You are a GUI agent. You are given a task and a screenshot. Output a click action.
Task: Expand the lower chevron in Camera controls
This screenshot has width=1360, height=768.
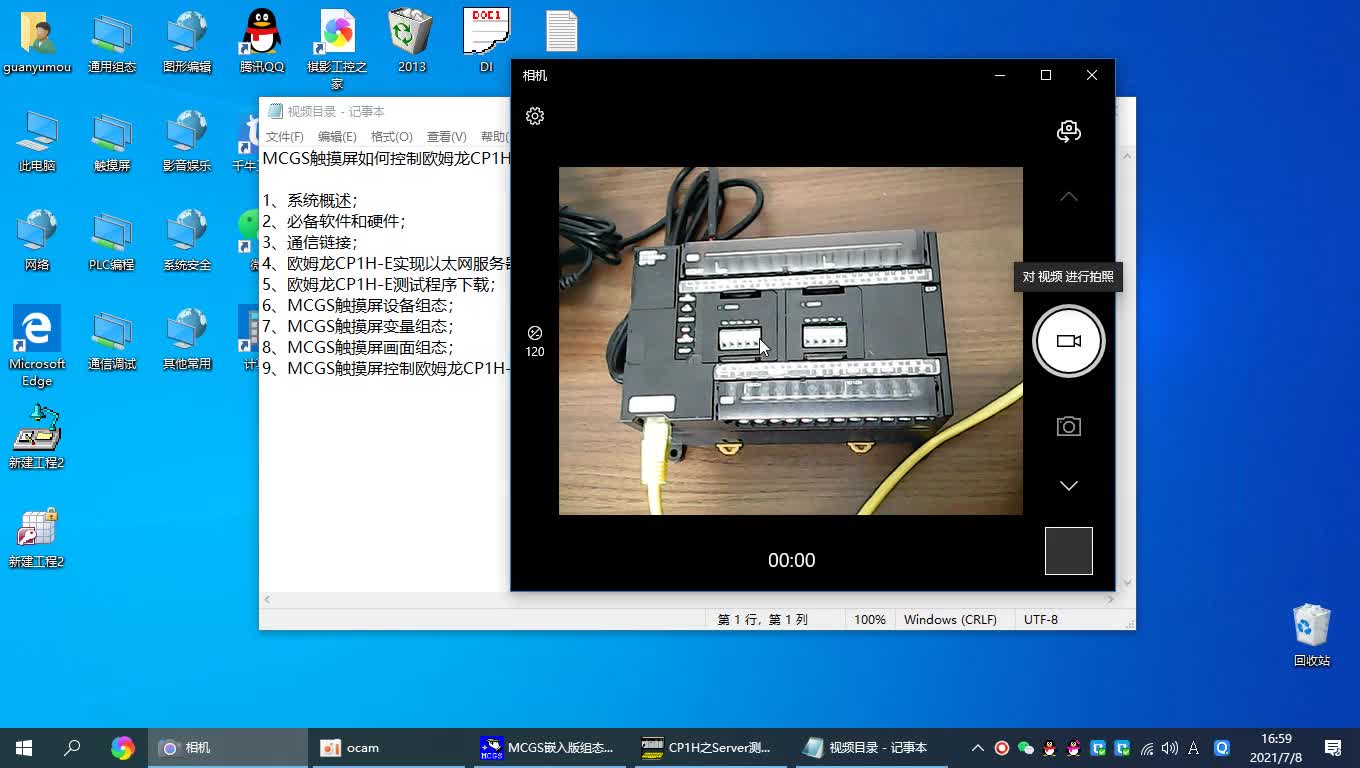coord(1068,485)
